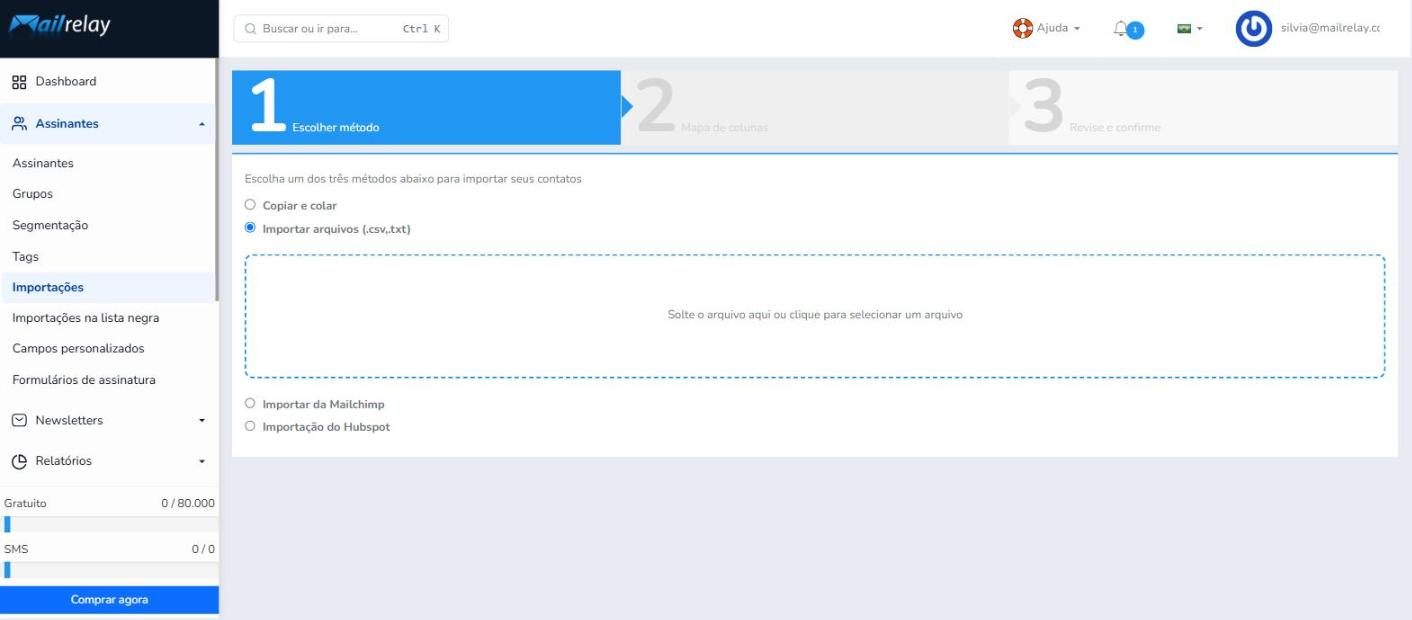Click the language flag icon
The image size is (1412, 620).
(x=1184, y=29)
